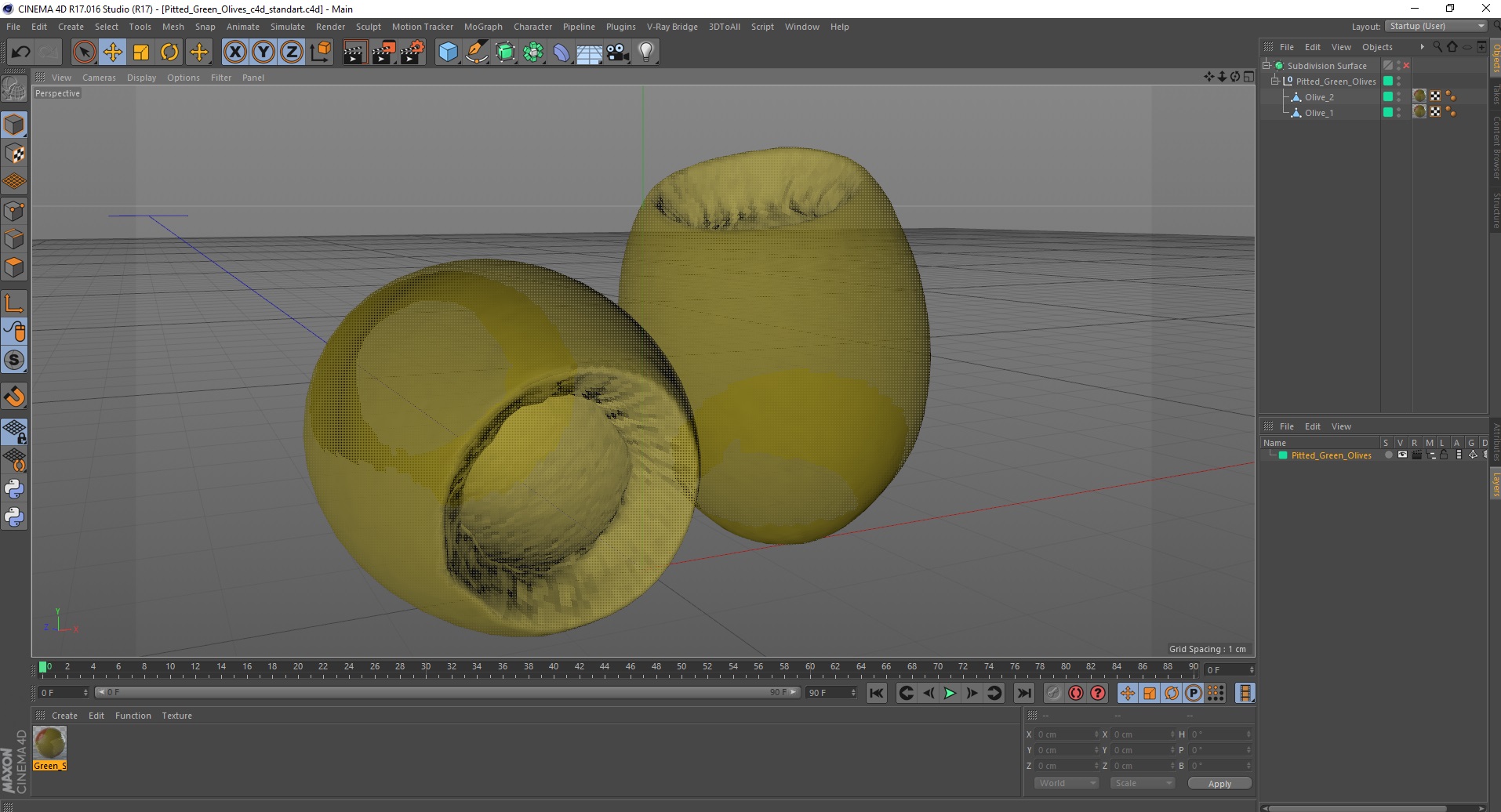Open the viewport Display menu
Viewport: 1501px width, 812px height.
pos(141,78)
